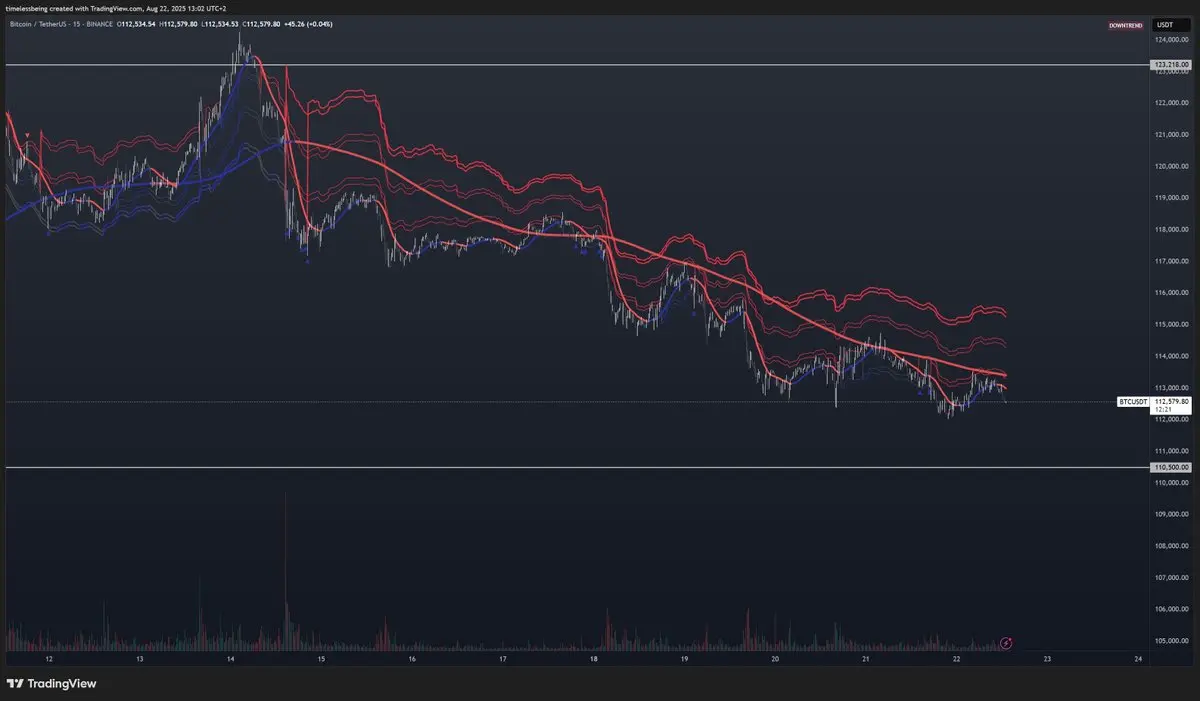
Task: Click the 114,000.00 price axis label
Action: [1171, 356]
